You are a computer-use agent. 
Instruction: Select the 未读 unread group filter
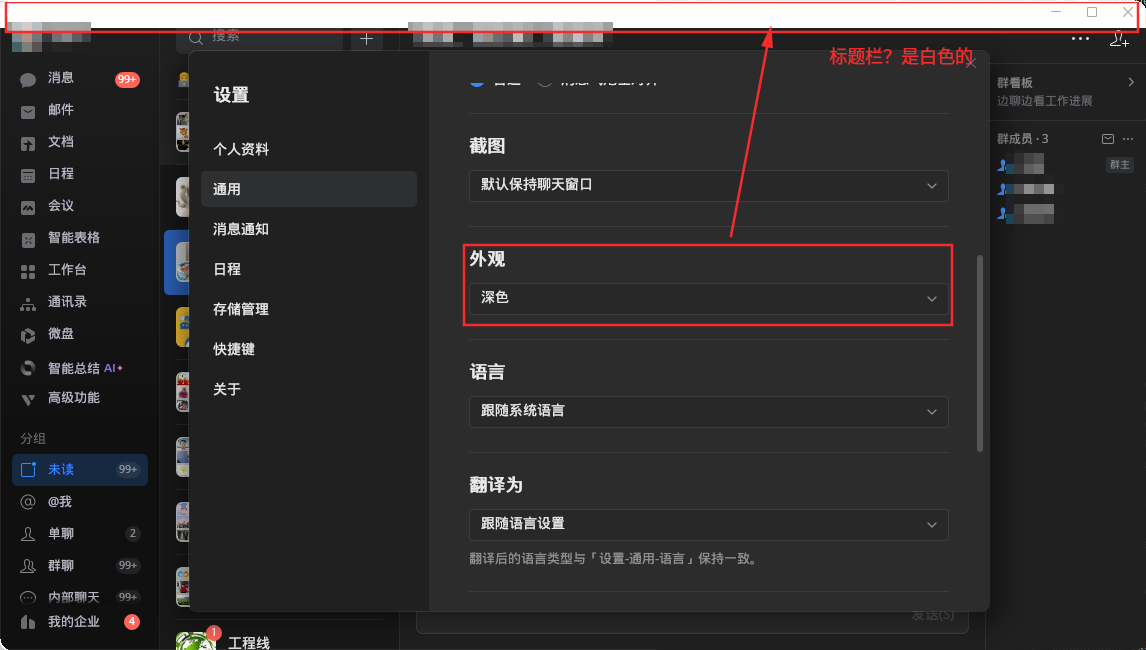tap(80, 469)
